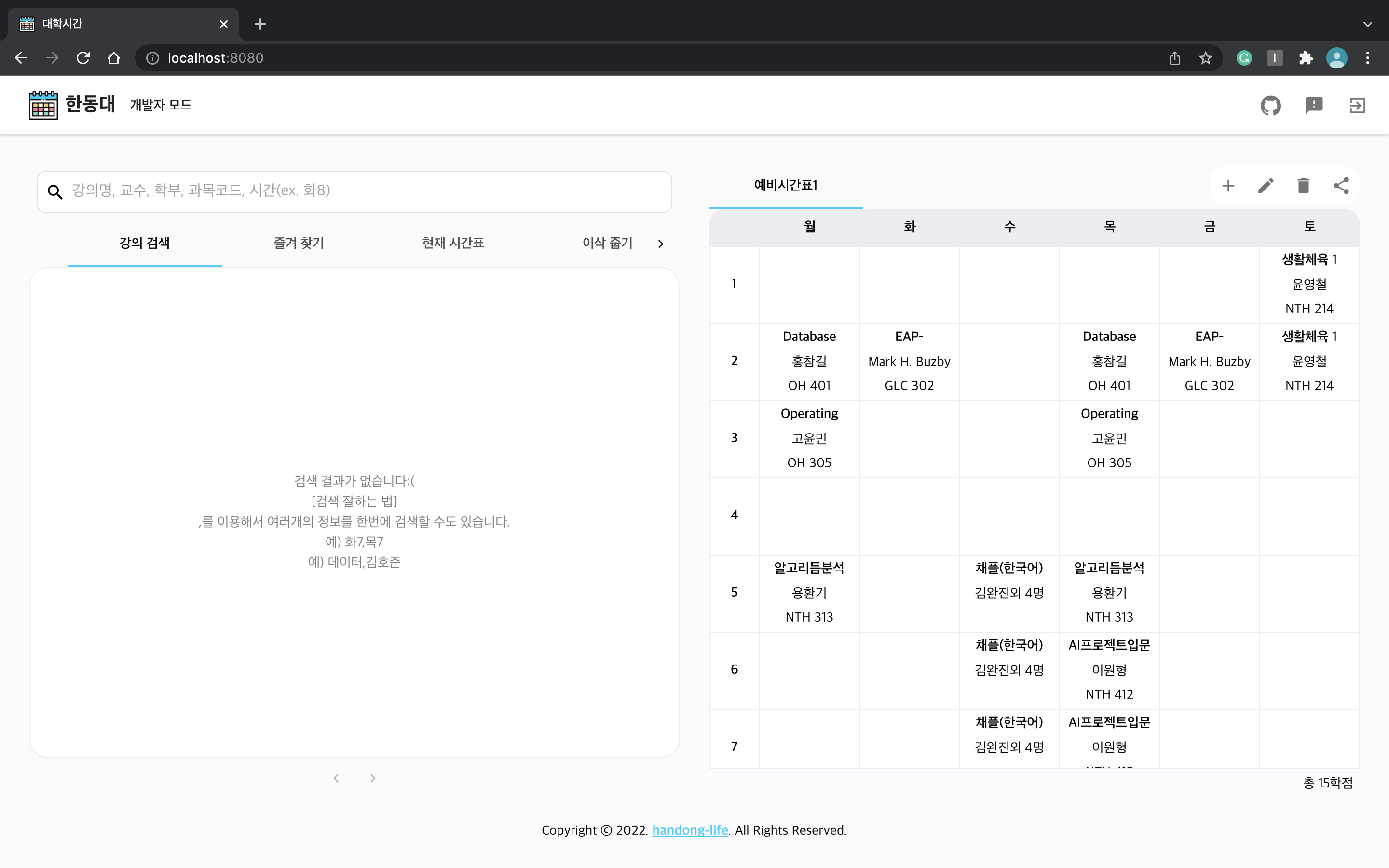Log in using the sign-in icon
The image size is (1389, 868).
pos(1358,105)
